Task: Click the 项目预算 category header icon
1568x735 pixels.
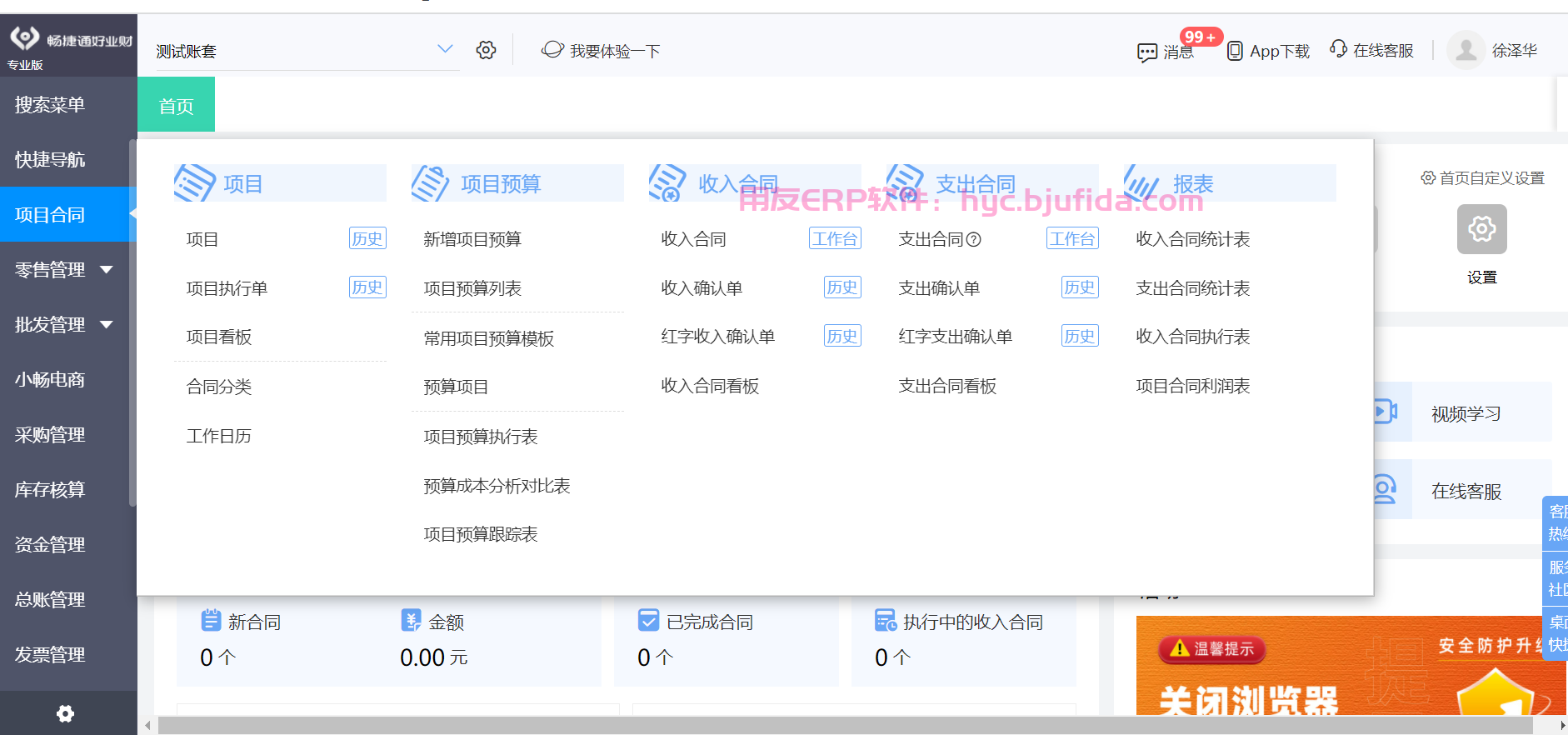Action: [431, 182]
